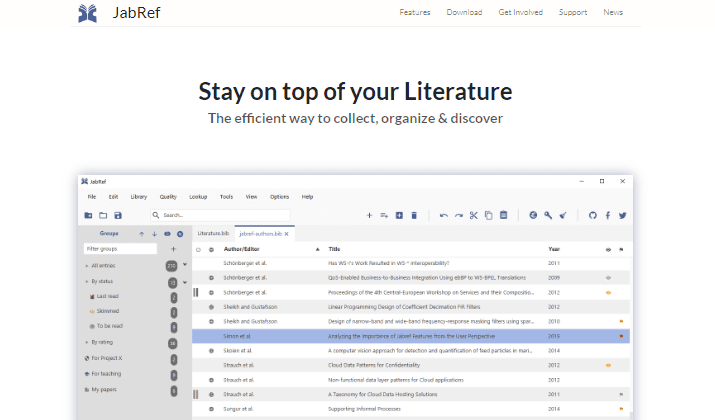The image size is (715, 420).
Task: Click inside the Search field
Action: click(220, 215)
